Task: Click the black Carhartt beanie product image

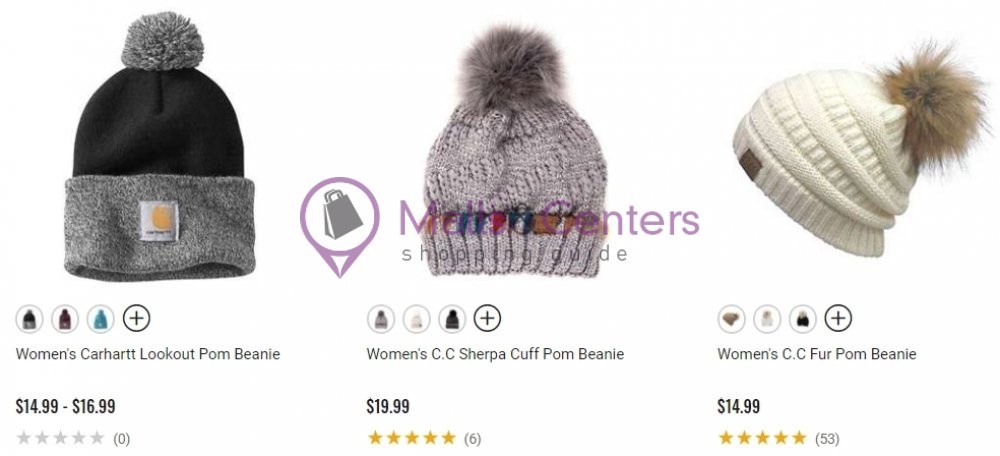Action: coord(159,146)
